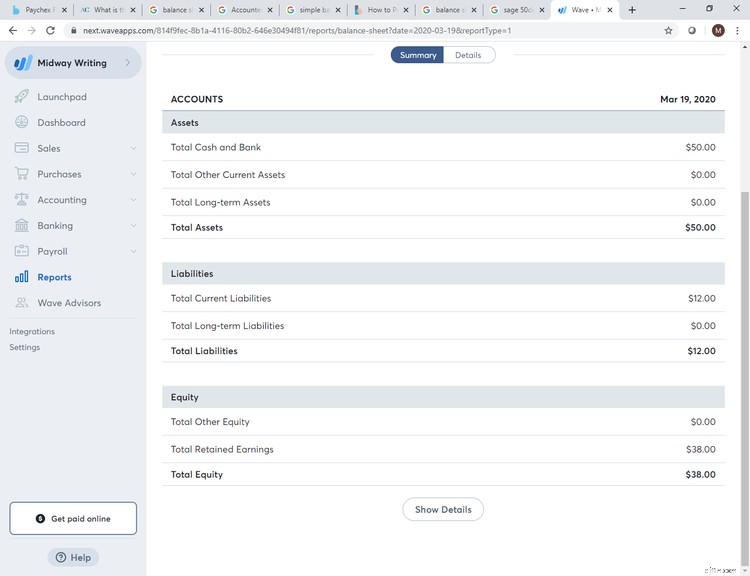Expand the Sales menu chevron

click(x=133, y=148)
